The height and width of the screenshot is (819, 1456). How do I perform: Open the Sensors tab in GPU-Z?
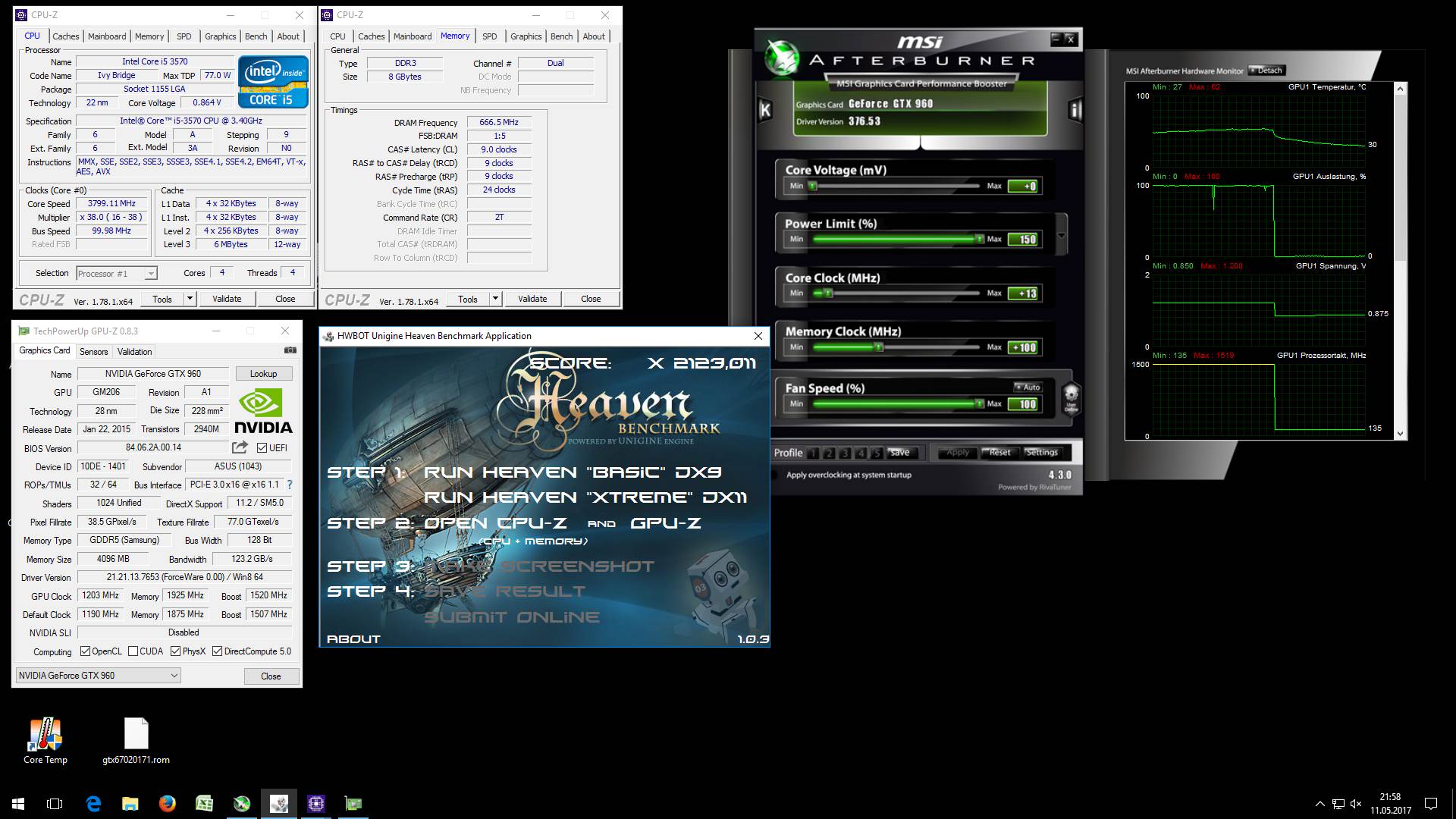(x=94, y=352)
